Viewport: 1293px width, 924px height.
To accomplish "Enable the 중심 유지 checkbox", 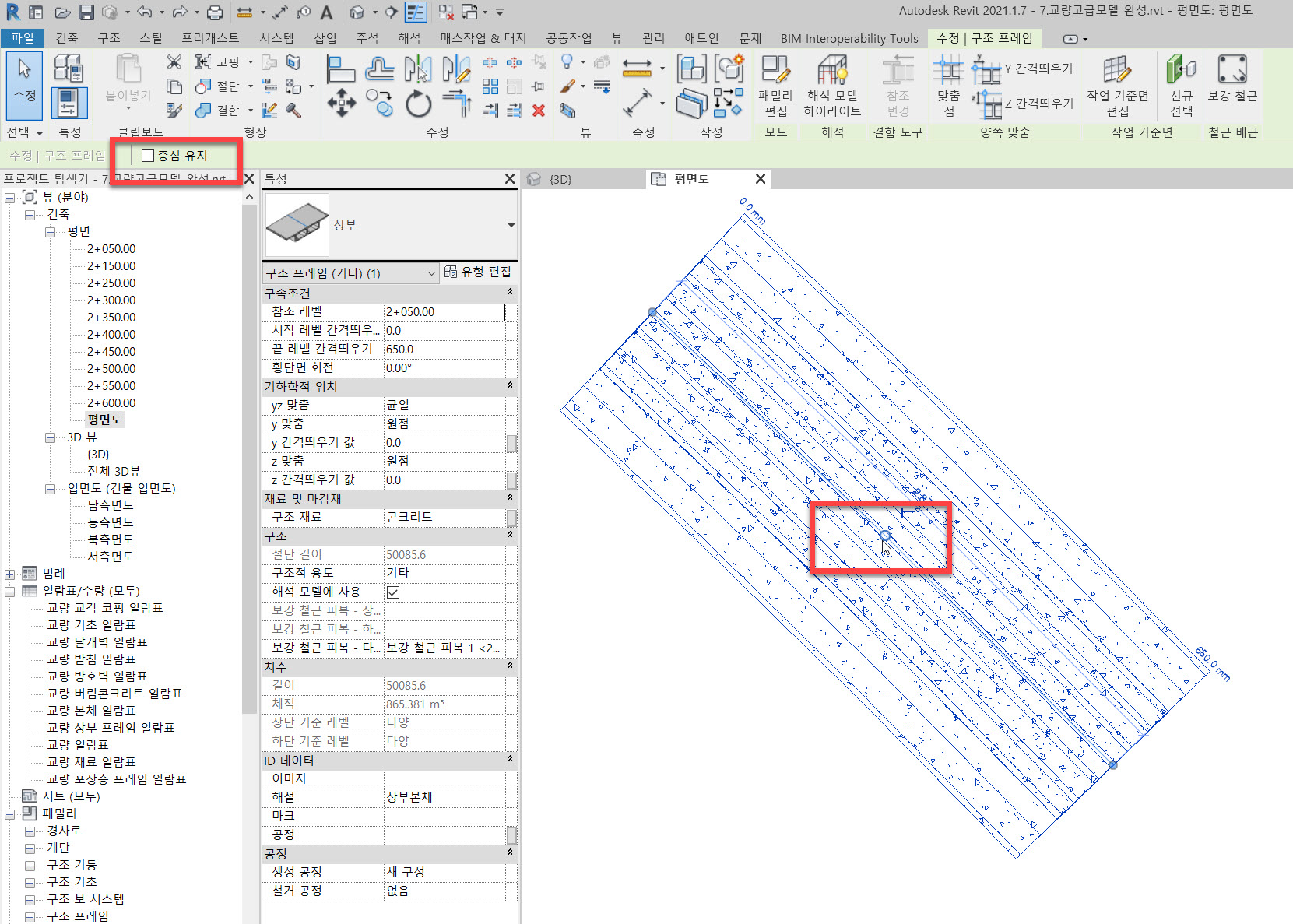I will [148, 156].
